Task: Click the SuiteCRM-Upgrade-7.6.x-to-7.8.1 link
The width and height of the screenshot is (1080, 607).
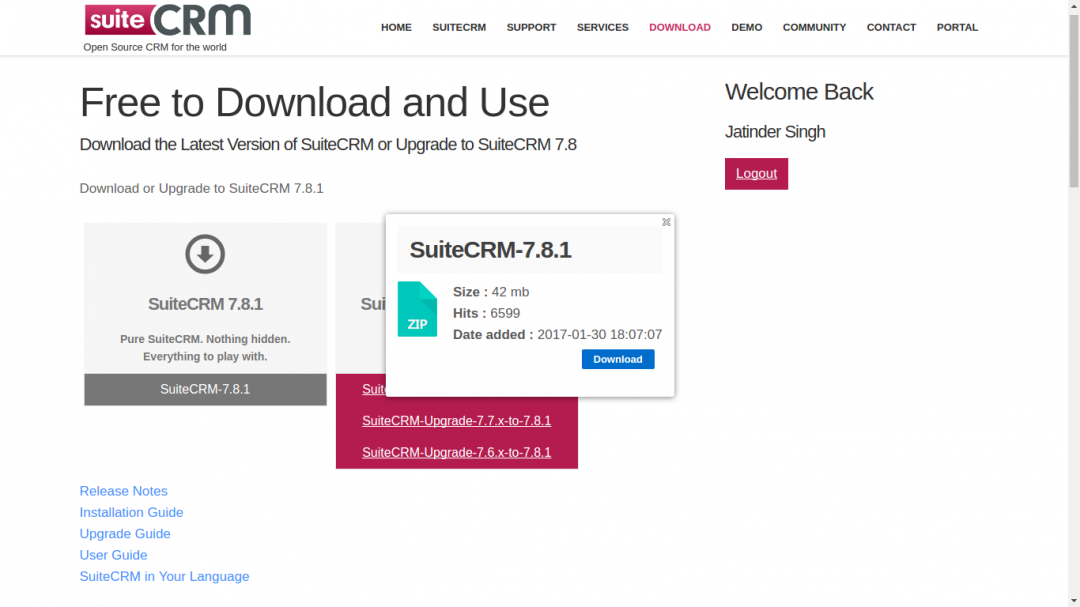Action: (x=456, y=452)
